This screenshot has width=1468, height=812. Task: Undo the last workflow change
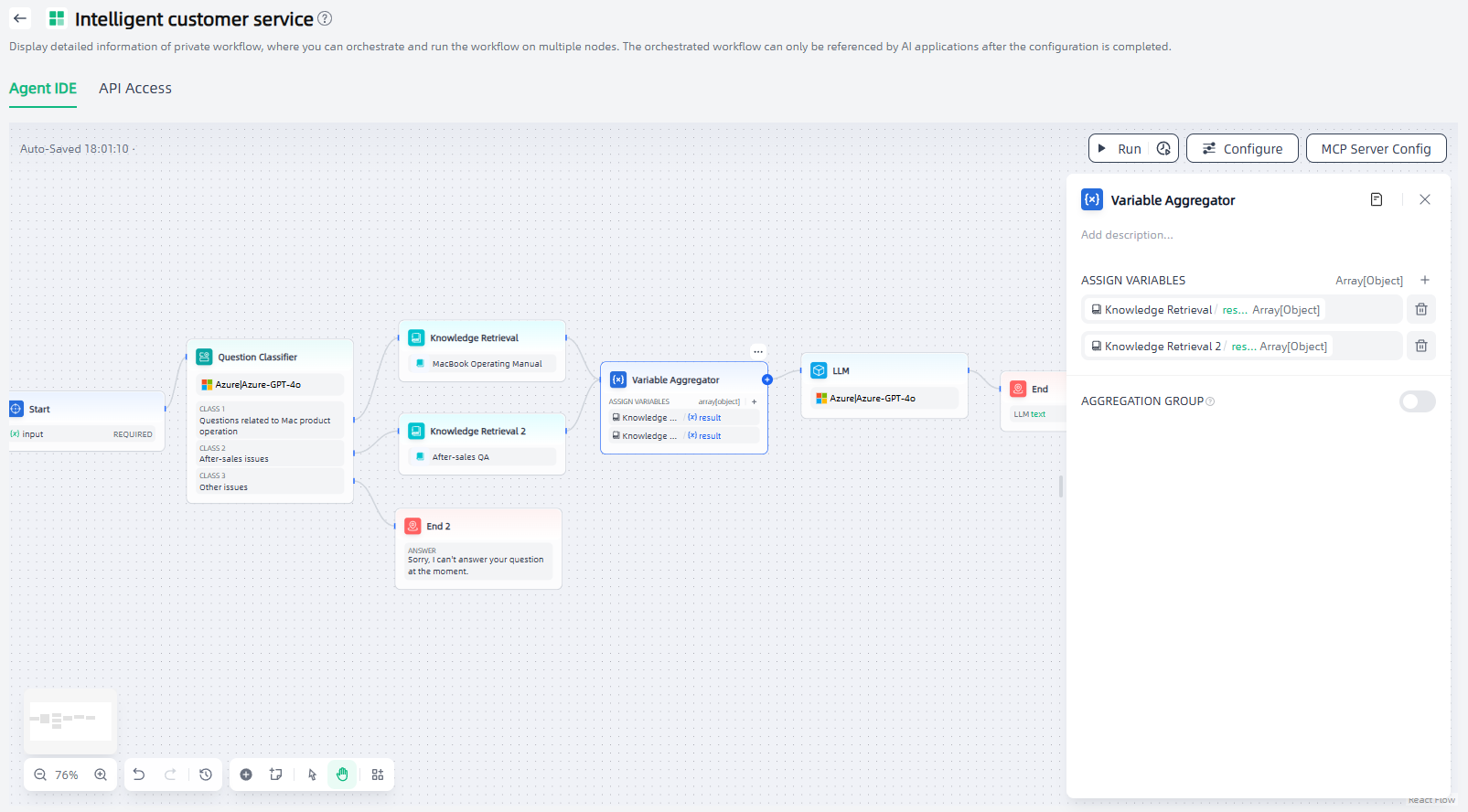pyautogui.click(x=139, y=775)
